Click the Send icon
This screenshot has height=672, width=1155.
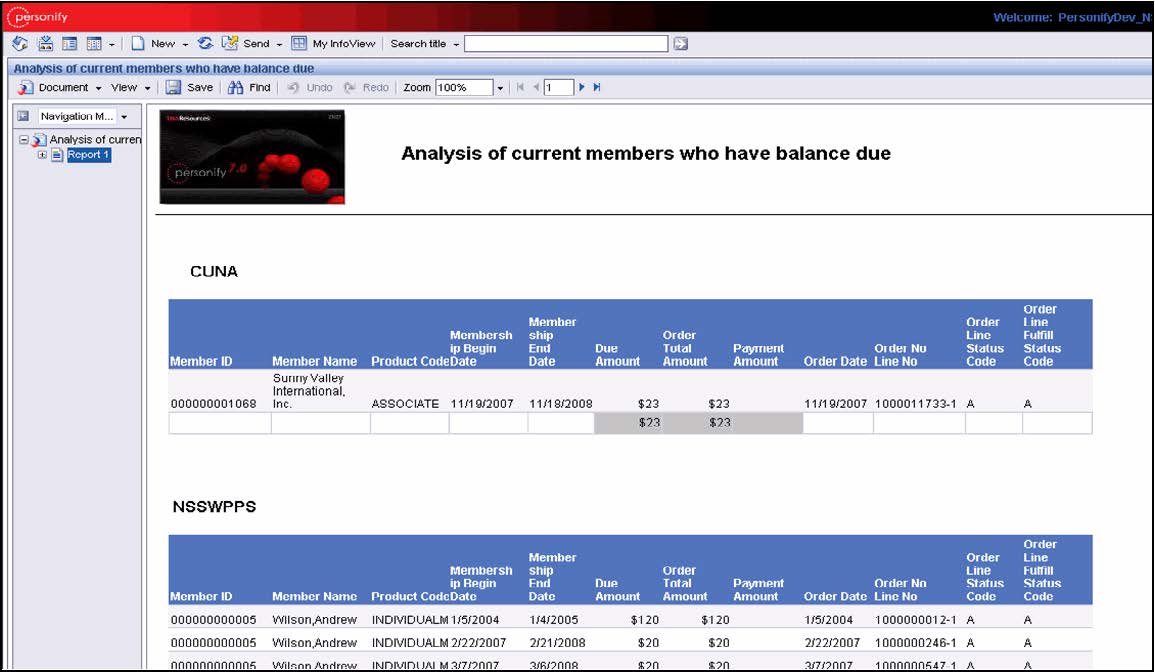pos(230,43)
